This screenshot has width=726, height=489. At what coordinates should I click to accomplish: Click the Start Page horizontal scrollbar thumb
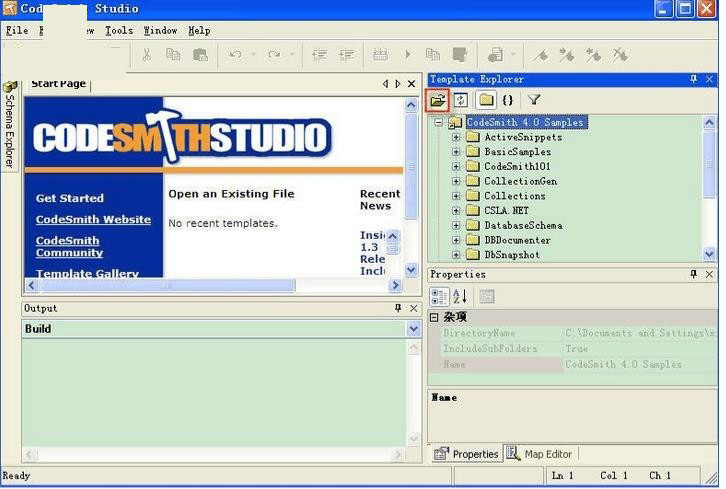pos(167,285)
